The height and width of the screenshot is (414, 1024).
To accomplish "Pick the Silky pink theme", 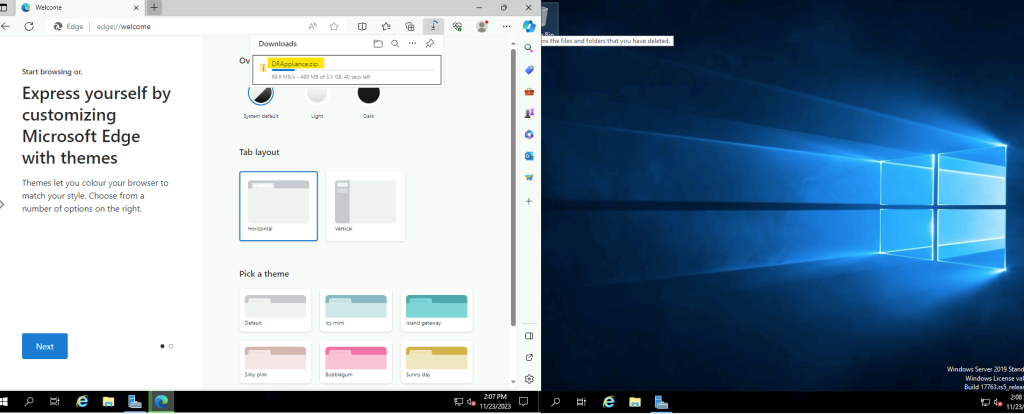I will coord(275,362).
